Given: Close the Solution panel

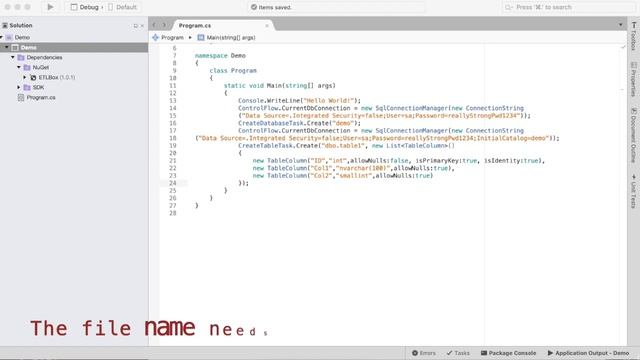Looking at the screenshot, I should [142, 26].
